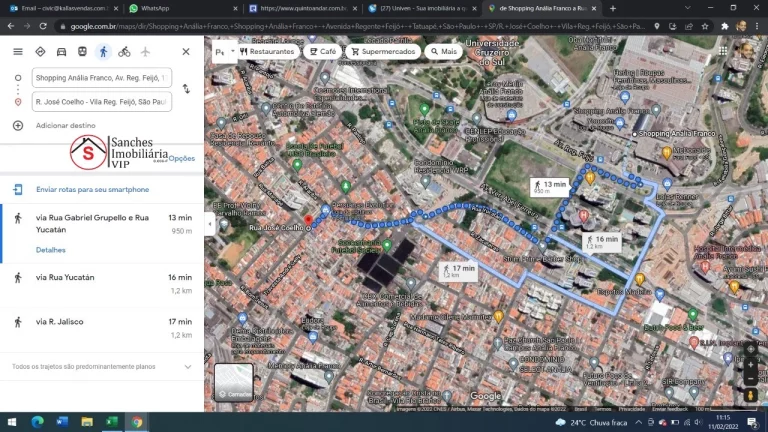Open the Google Maps hamburger menu

tap(18, 51)
